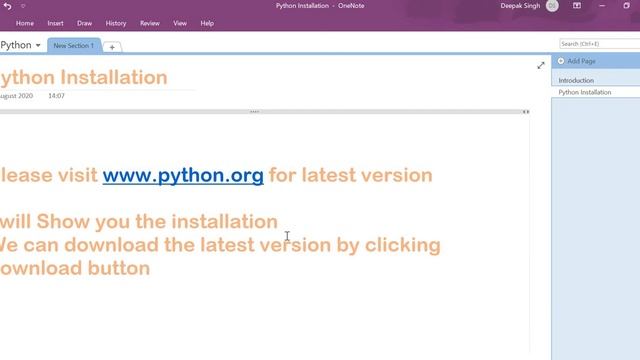This screenshot has height=360, width=640.
Task: Click the 'ownload button' text line
Action: point(75,268)
